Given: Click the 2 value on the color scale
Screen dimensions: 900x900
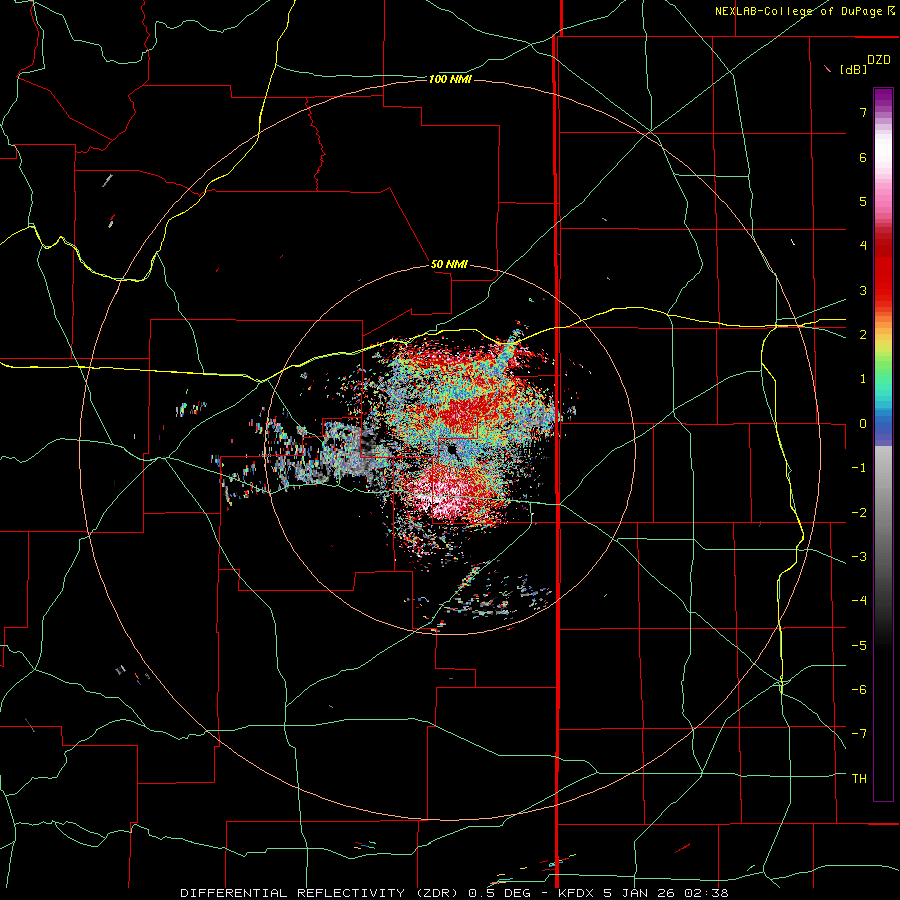Looking at the screenshot, I should 863,335.
